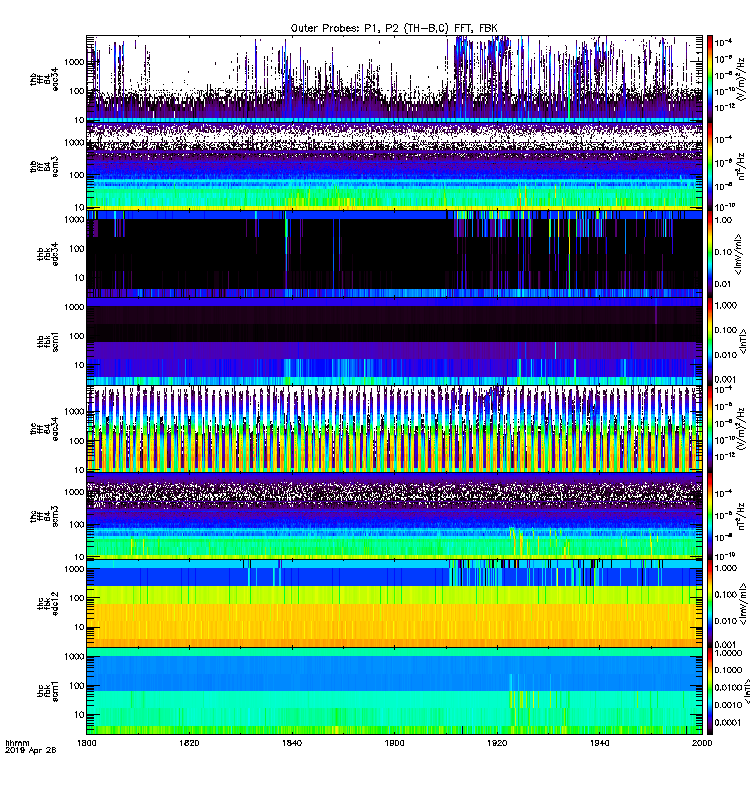Click the color bar of thb fbk scm1 panel
This screenshot has height=800, width=750.
coord(710,341)
